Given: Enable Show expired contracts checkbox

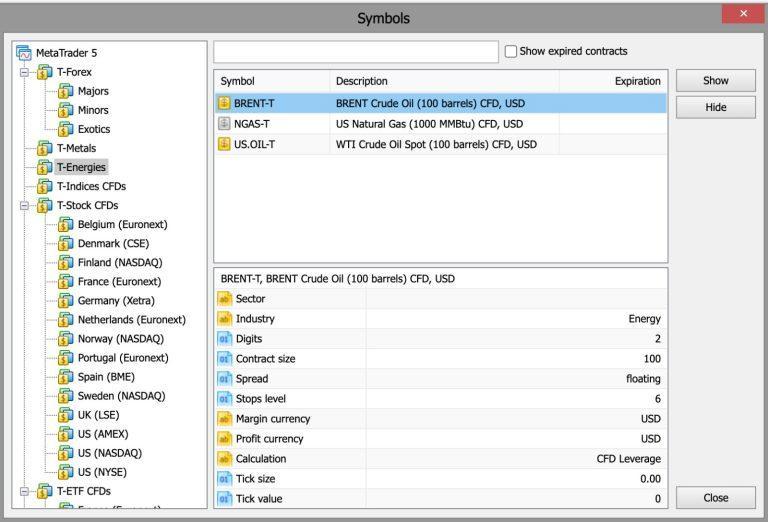Looking at the screenshot, I should 511,51.
